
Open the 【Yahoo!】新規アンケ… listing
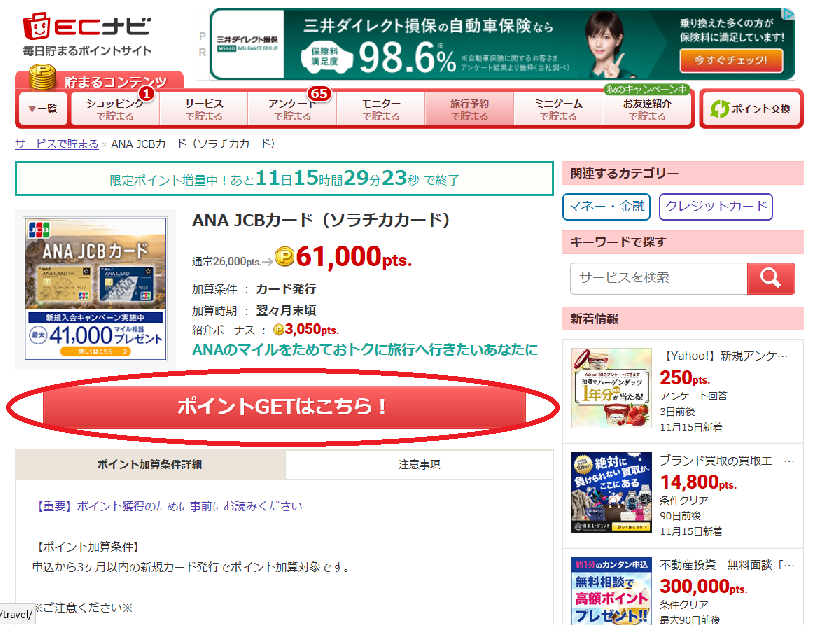[725, 356]
